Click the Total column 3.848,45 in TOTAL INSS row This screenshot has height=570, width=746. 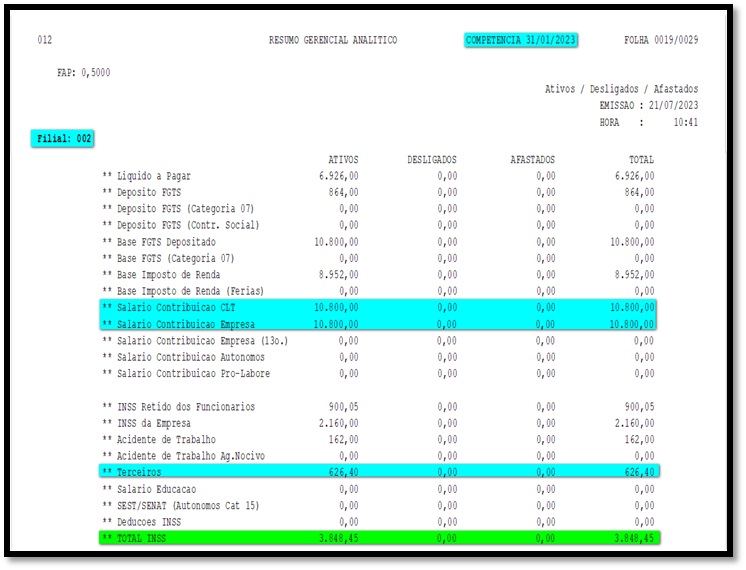coord(634,539)
